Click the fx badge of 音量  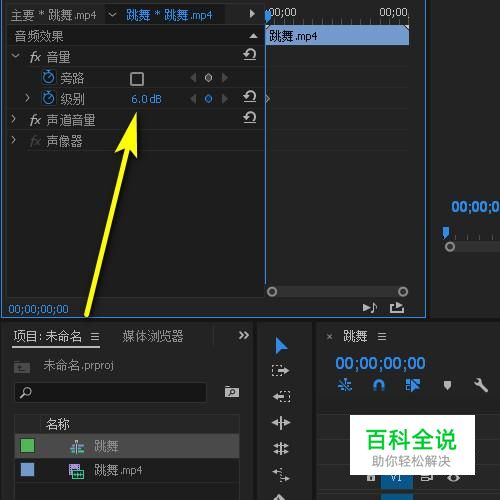35,57
